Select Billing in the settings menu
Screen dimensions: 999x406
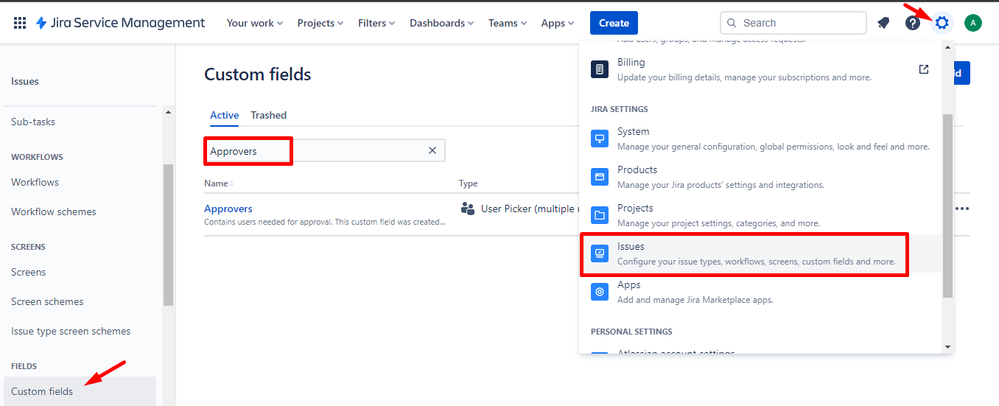coord(761,69)
